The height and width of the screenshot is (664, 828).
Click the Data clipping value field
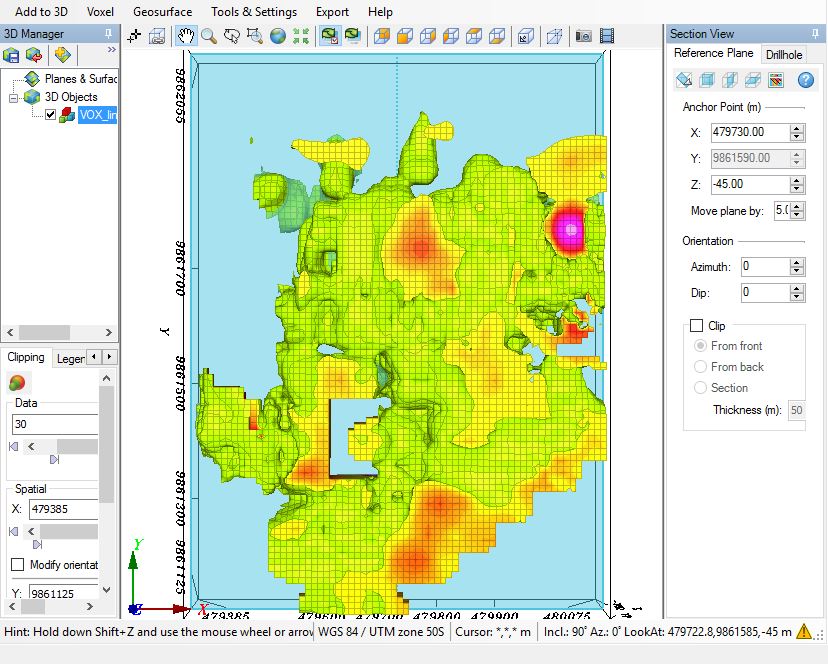coord(55,424)
